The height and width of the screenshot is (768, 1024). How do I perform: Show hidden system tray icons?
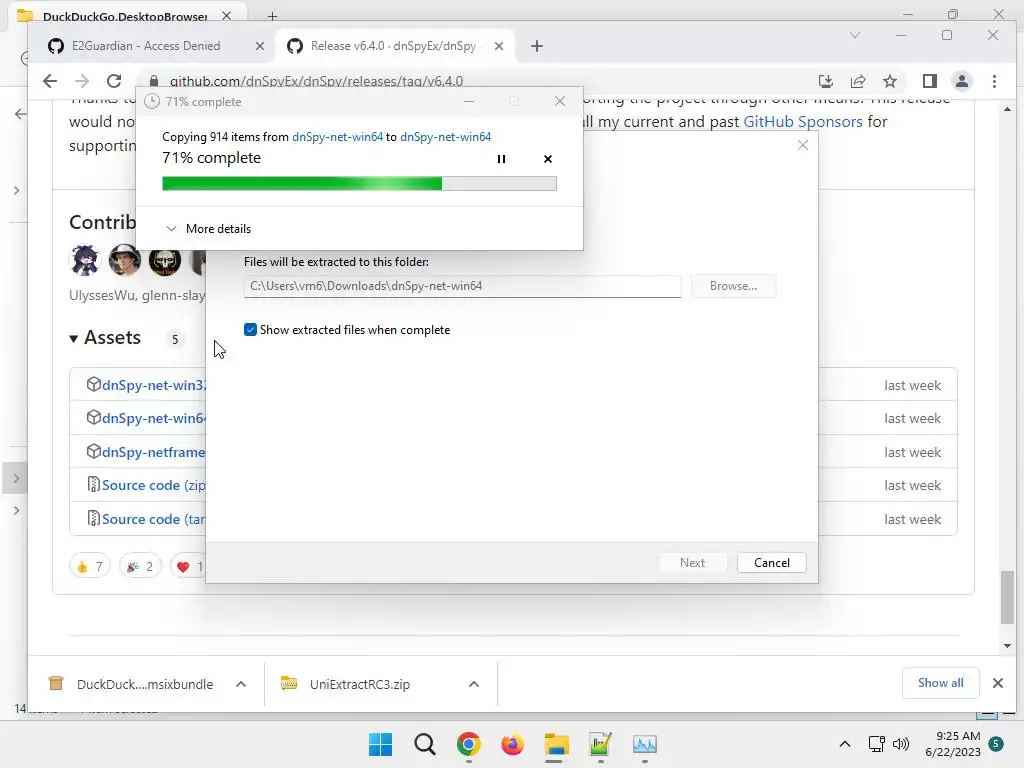click(844, 744)
